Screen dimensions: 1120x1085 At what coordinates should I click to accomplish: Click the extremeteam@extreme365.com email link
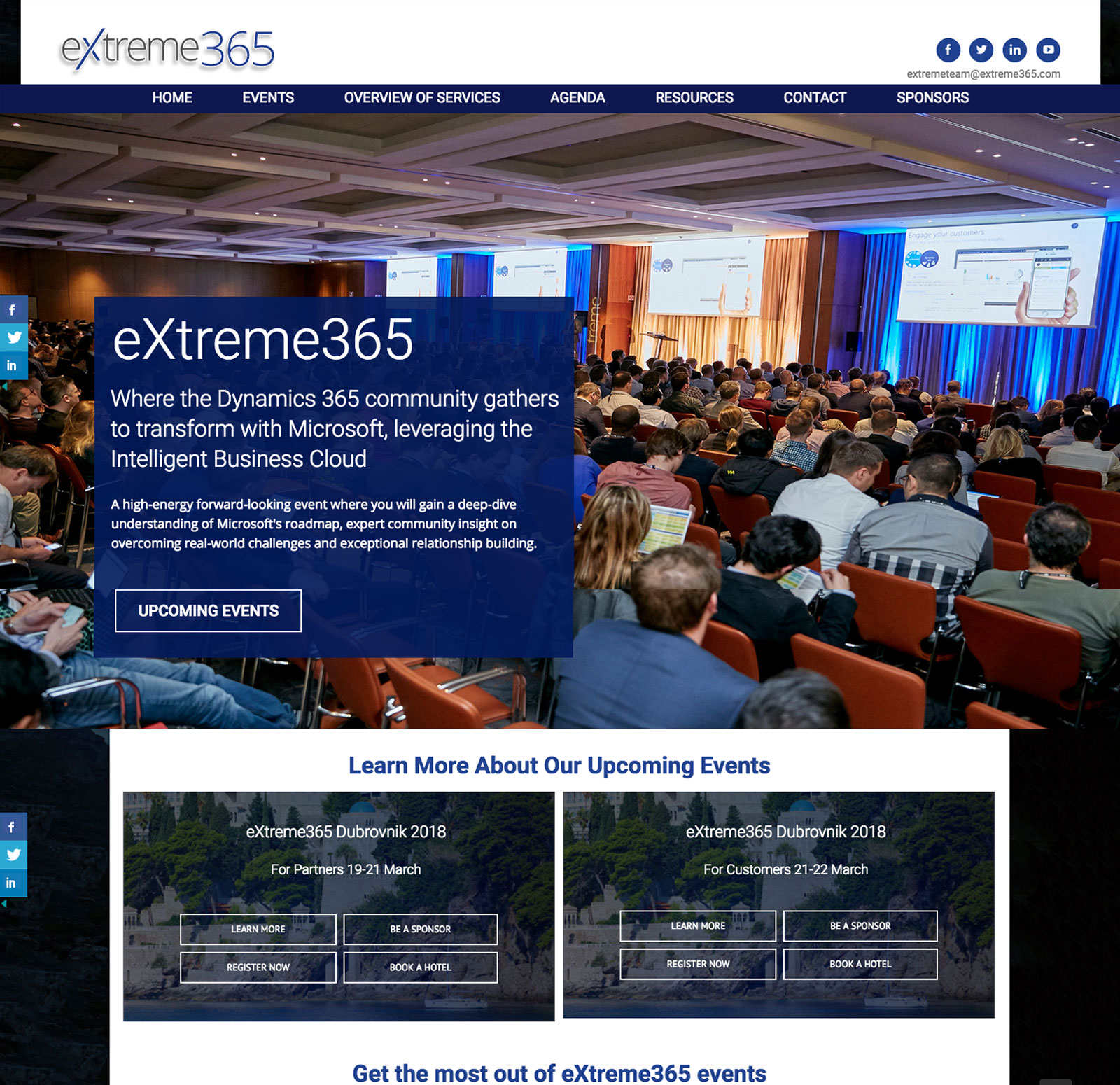coord(983,74)
